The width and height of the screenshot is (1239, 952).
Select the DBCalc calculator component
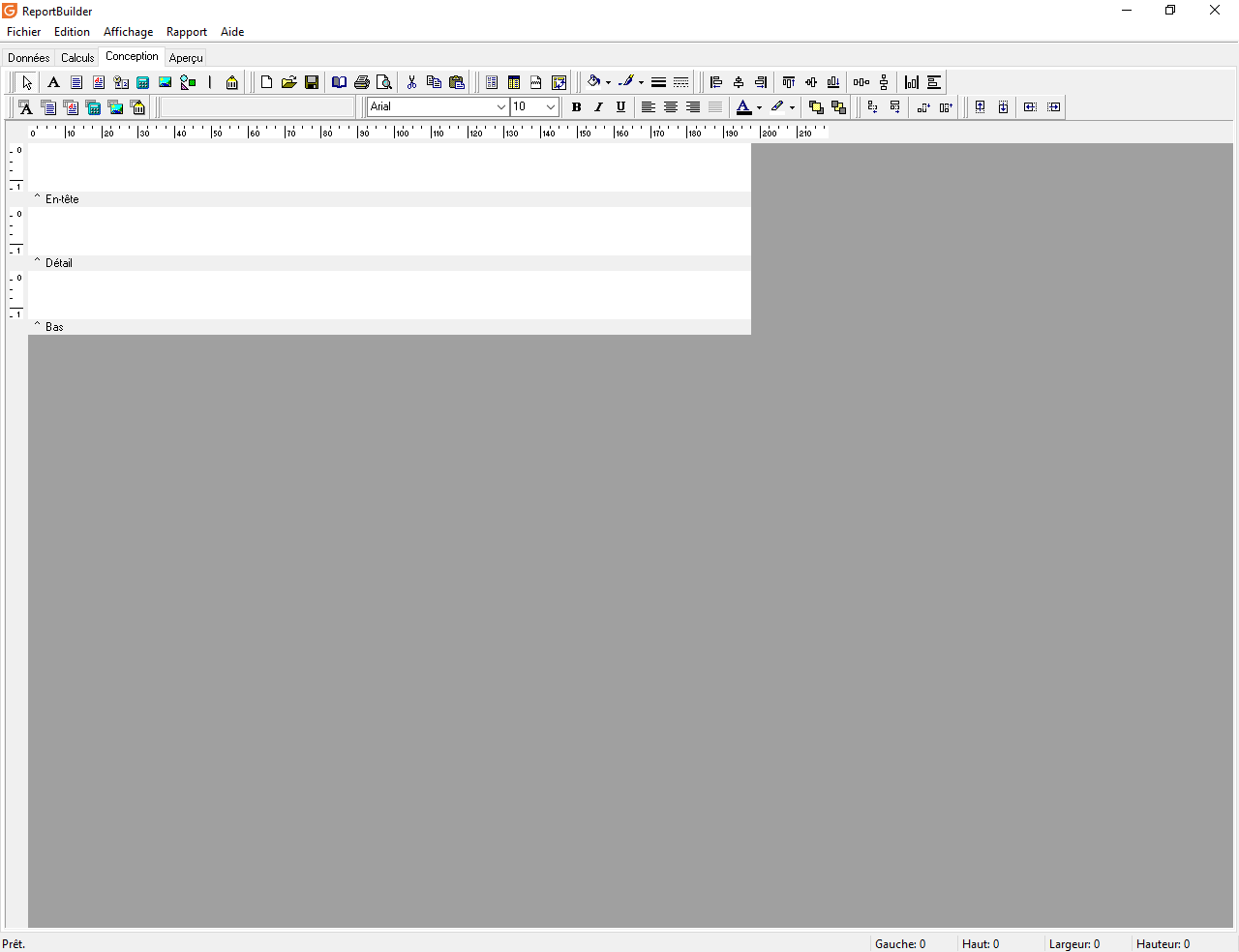pyautogui.click(x=93, y=107)
